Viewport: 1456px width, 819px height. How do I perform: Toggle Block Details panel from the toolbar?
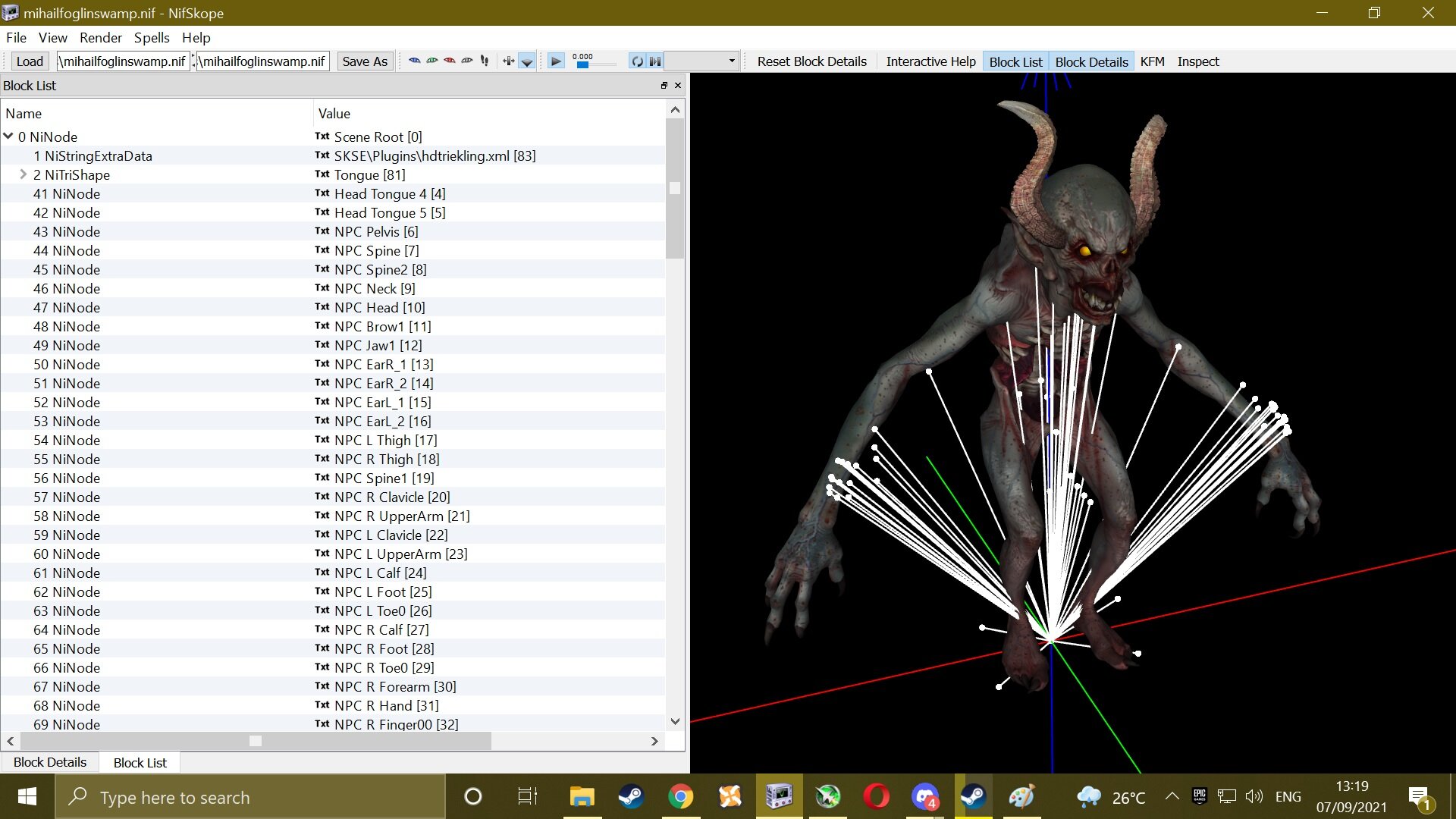[x=1091, y=61]
